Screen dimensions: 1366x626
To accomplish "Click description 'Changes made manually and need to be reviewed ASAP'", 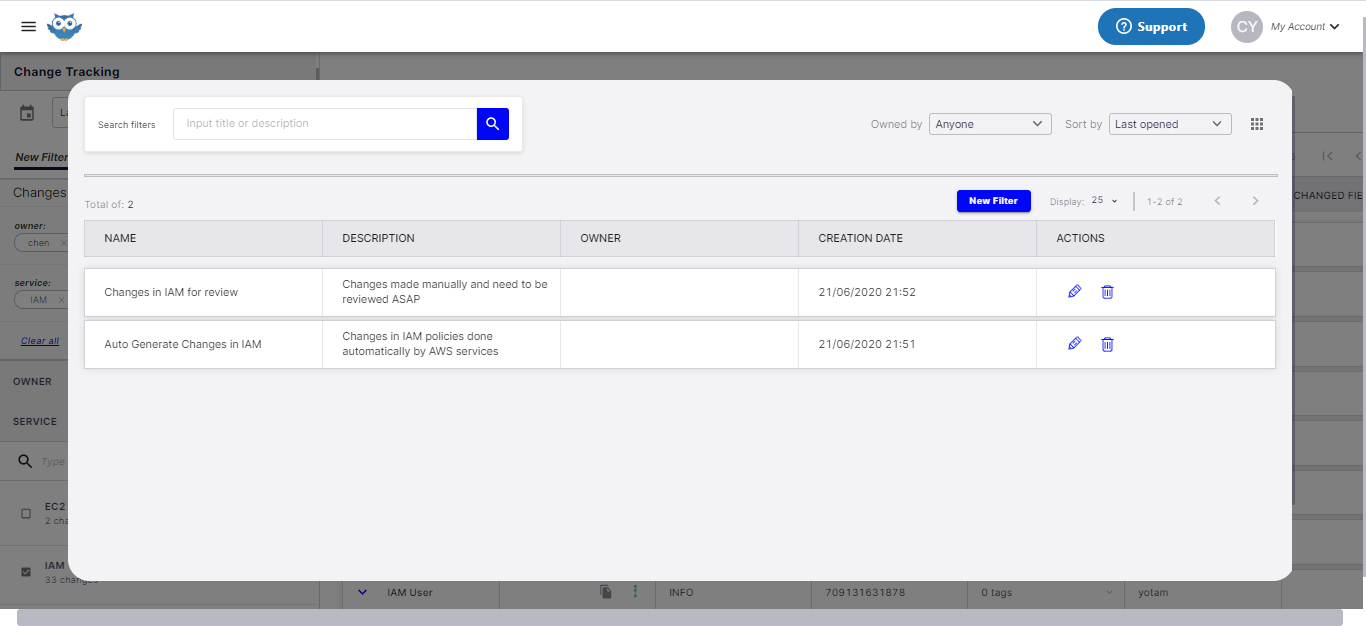I will pyautogui.click(x=445, y=292).
